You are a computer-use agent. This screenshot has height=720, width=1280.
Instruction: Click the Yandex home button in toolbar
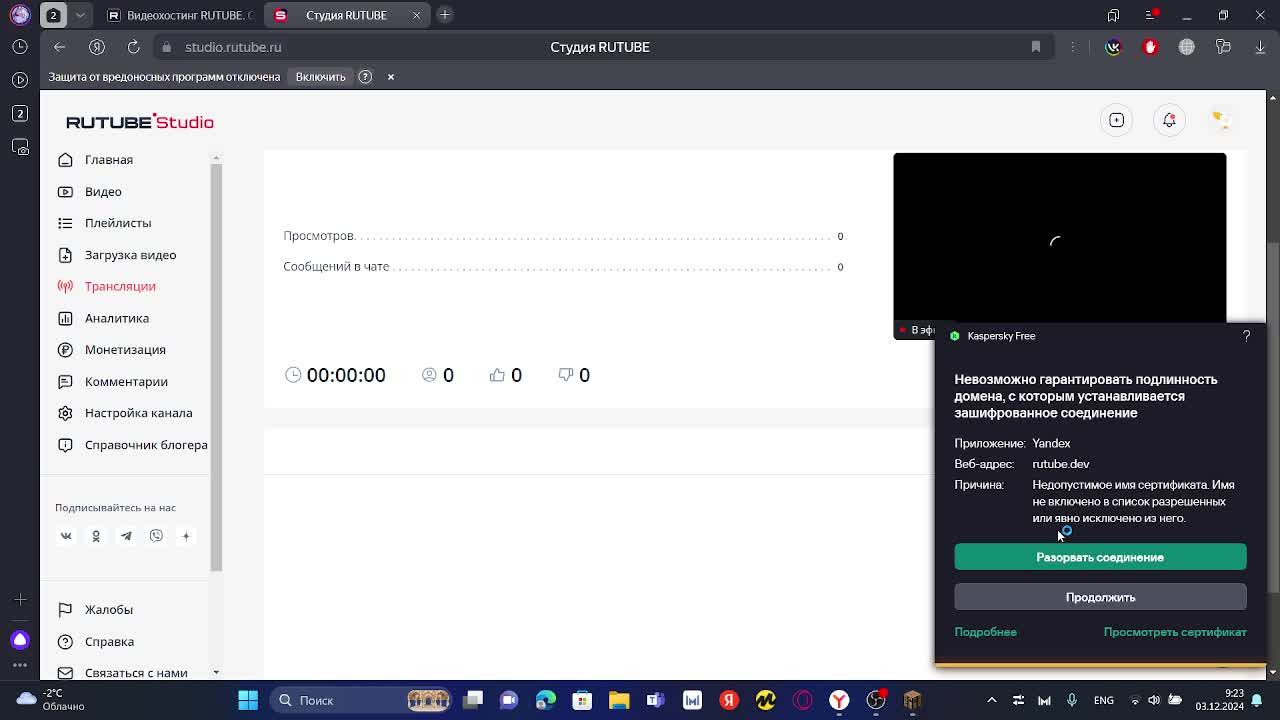tap(97, 47)
